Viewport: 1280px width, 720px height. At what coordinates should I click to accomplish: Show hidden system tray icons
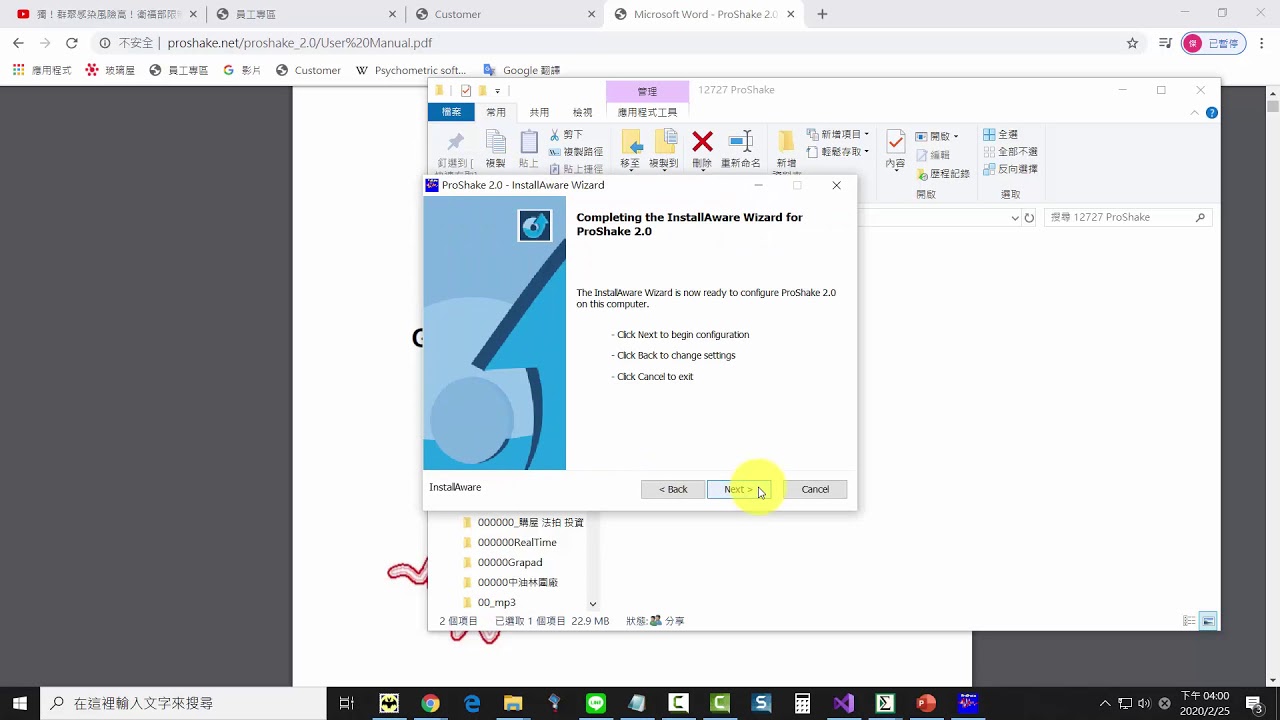tap(1105, 703)
